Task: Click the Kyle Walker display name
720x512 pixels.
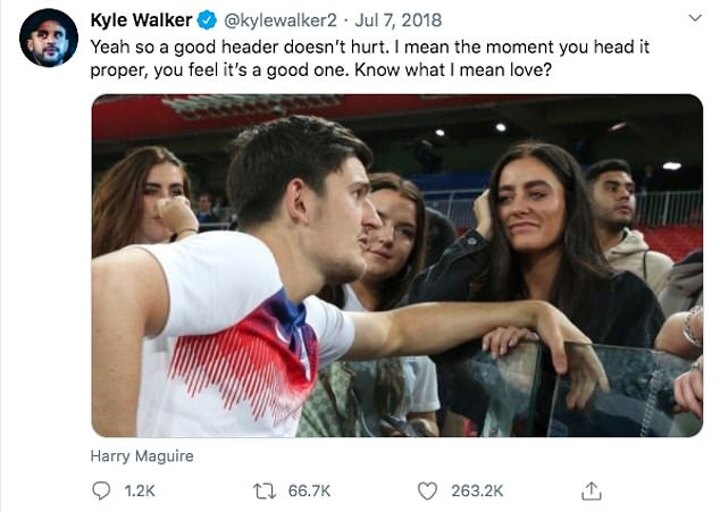Action: coord(141,20)
